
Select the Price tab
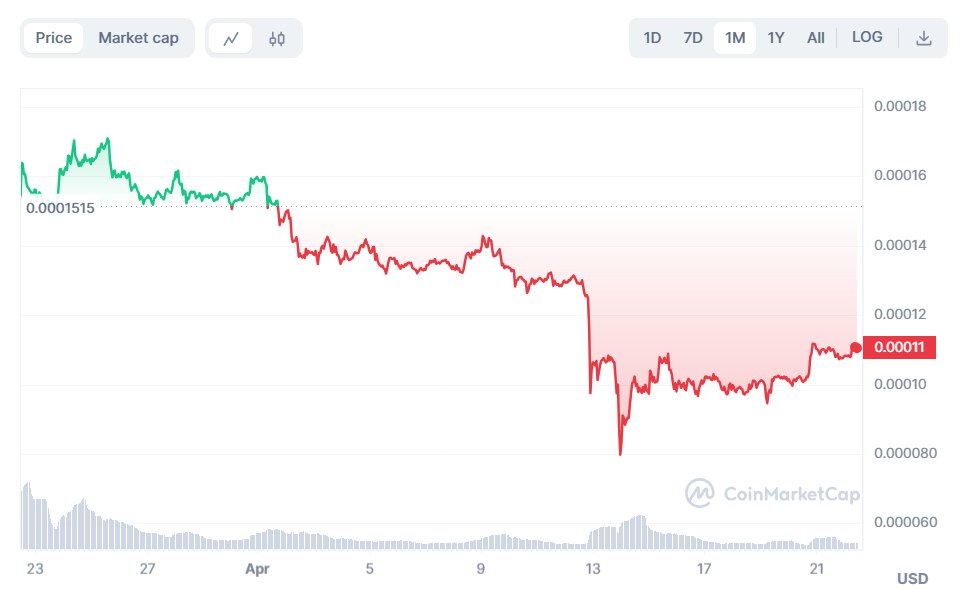[54, 38]
